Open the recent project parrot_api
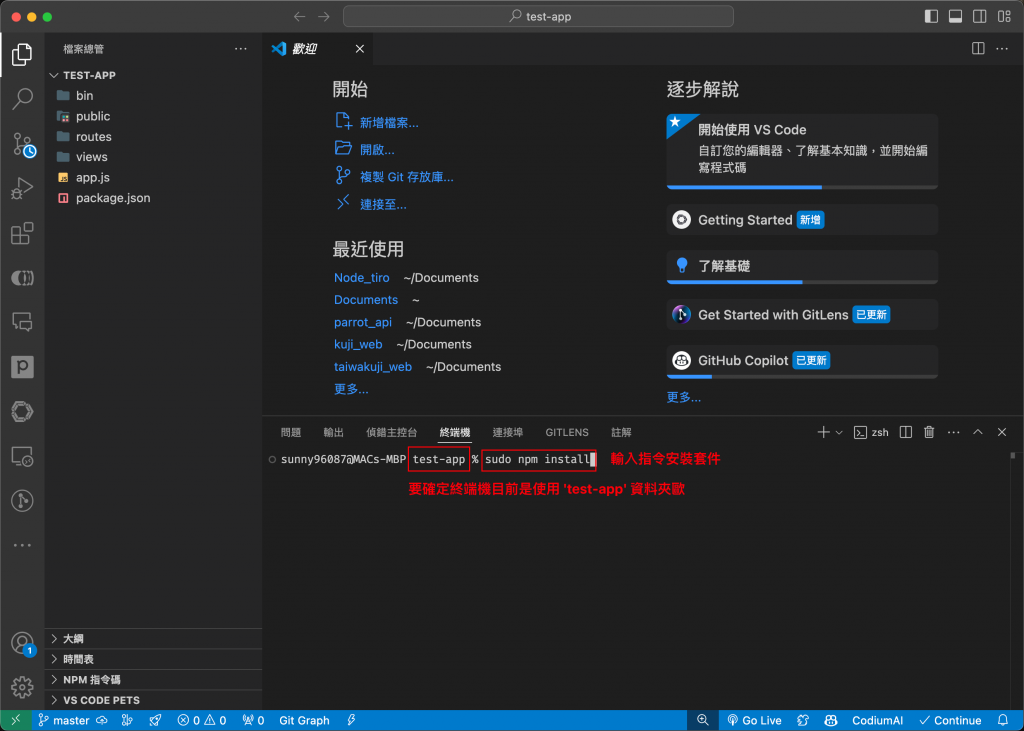1024x731 pixels. click(363, 322)
